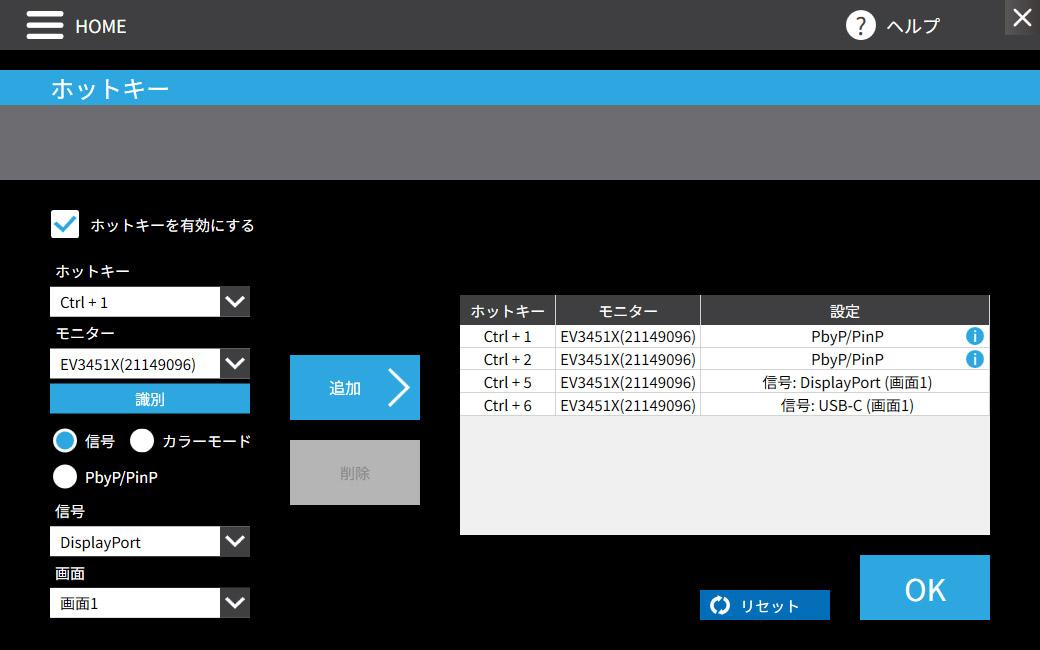Image resolution: width=1040 pixels, height=650 pixels.
Task: Select the Ctrl + 5 DisplayPort table row
Action: coord(724,383)
